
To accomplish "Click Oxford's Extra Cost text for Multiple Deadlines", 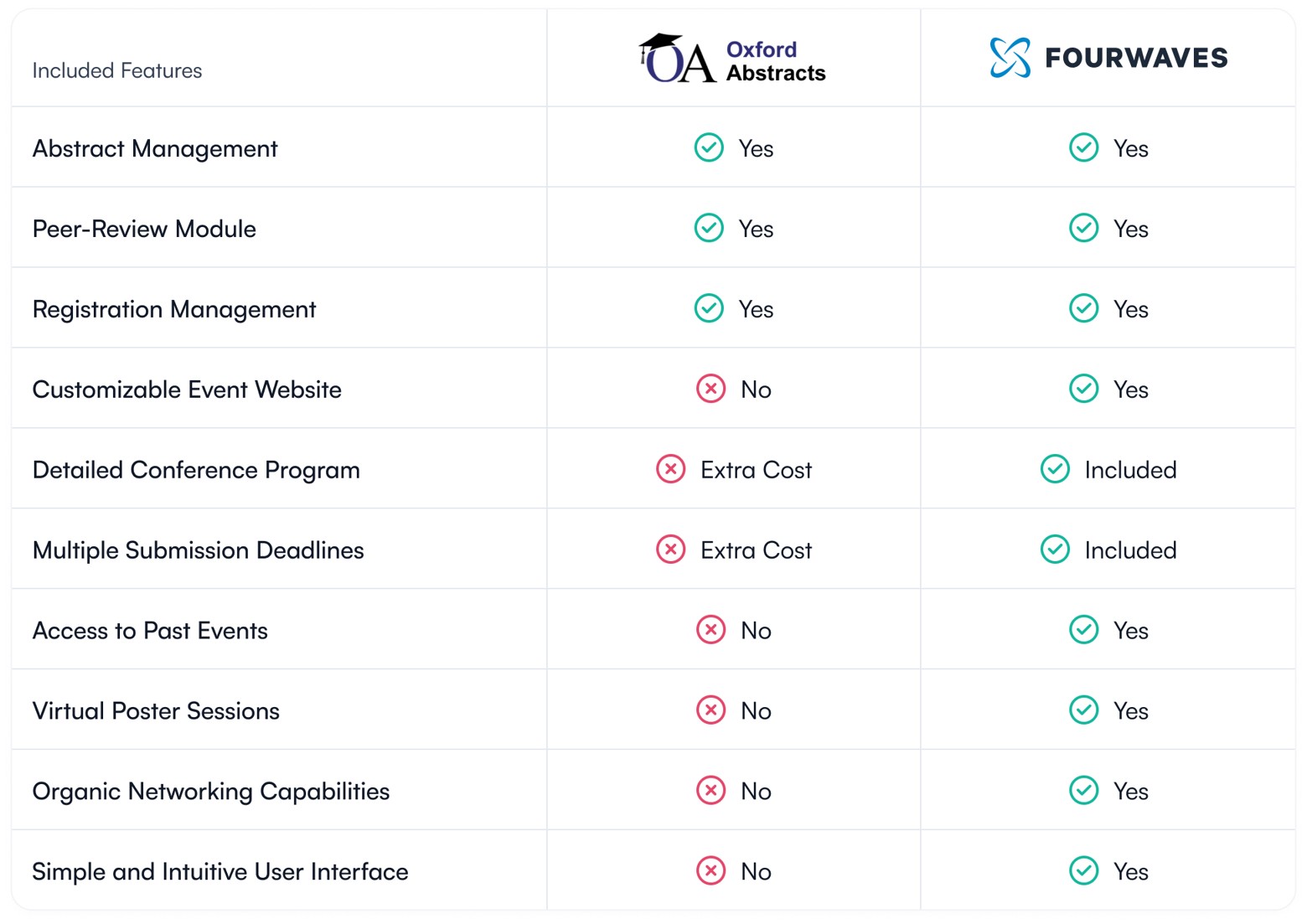I will (756, 551).
